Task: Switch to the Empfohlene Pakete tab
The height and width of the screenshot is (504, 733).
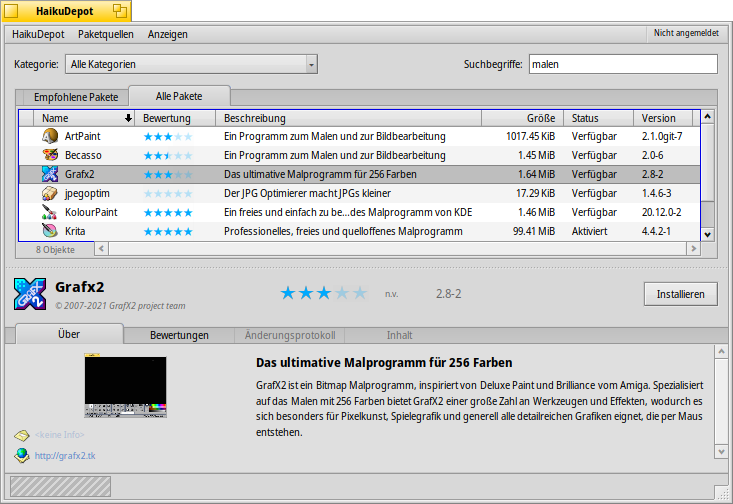Action: (76, 97)
